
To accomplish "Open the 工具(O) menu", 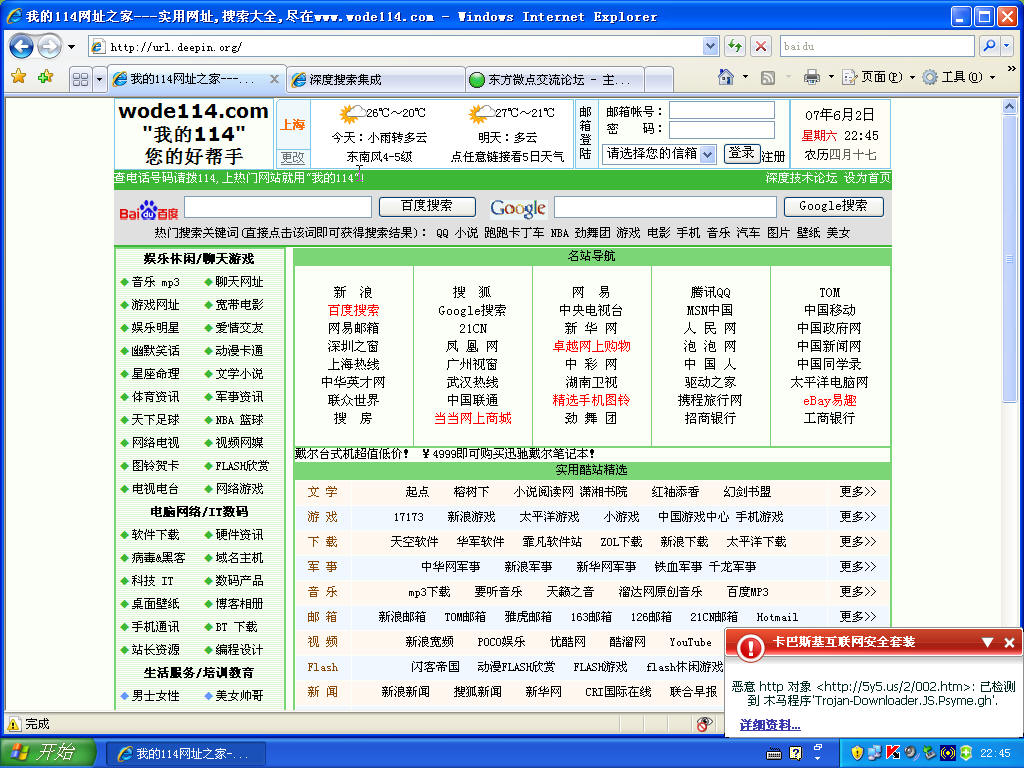I will tap(959, 77).
